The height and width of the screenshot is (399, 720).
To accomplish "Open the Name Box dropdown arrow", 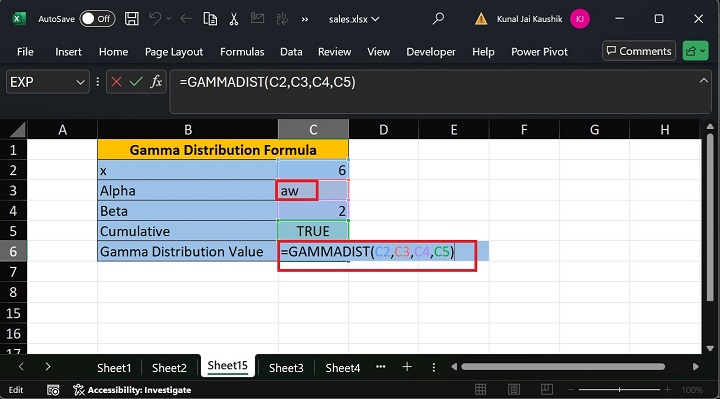I will point(80,83).
